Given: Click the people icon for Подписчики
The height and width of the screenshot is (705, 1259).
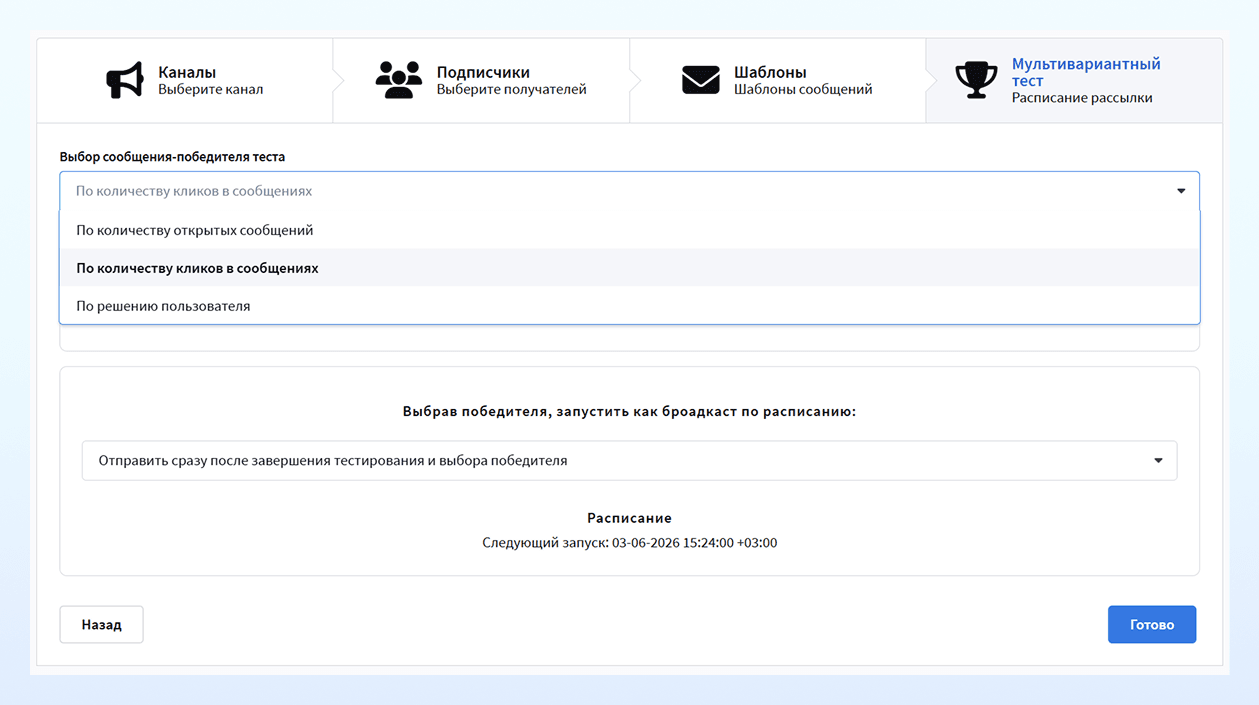Looking at the screenshot, I should [x=399, y=80].
